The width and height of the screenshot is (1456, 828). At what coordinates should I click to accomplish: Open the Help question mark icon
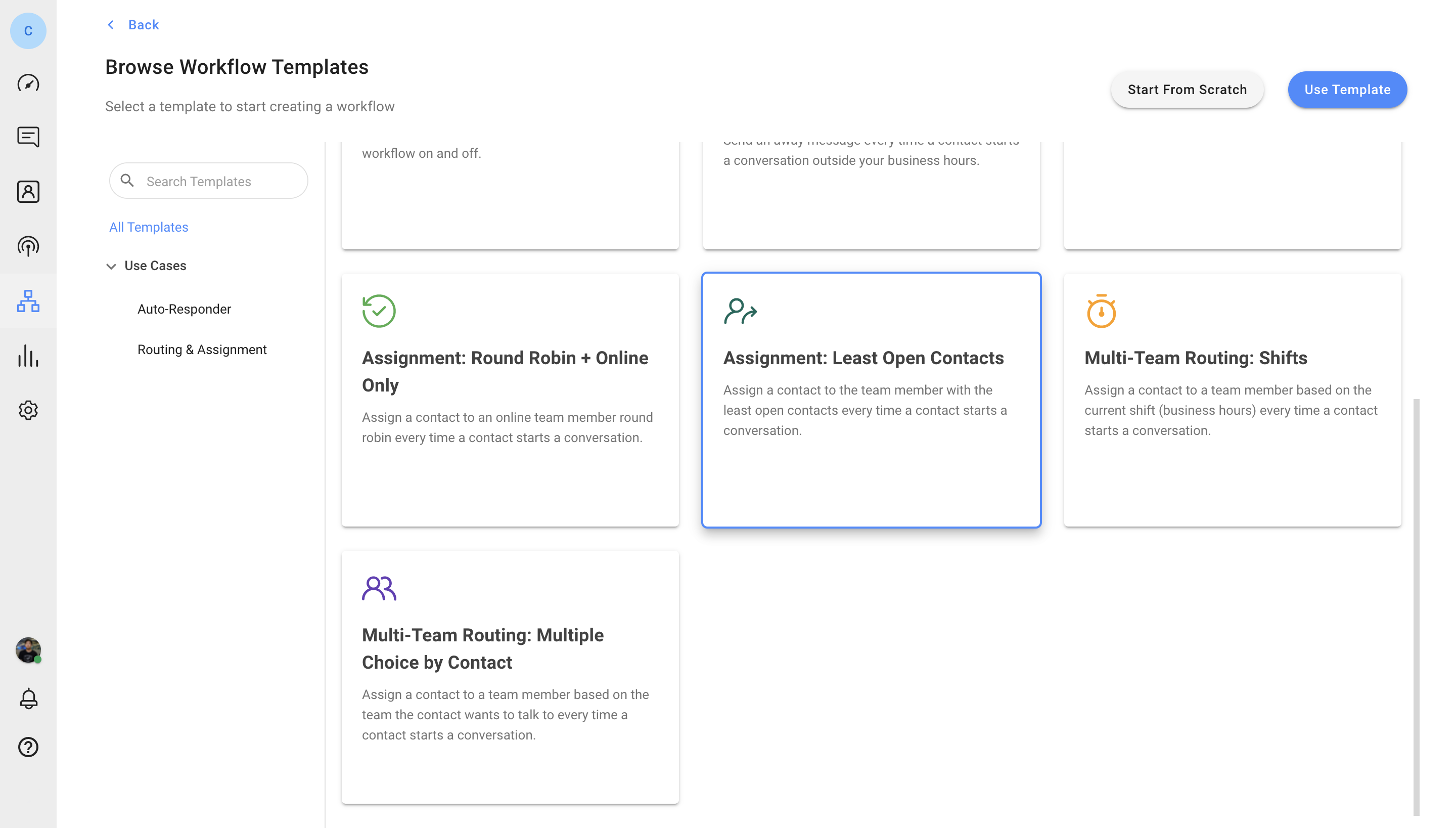coord(28,747)
